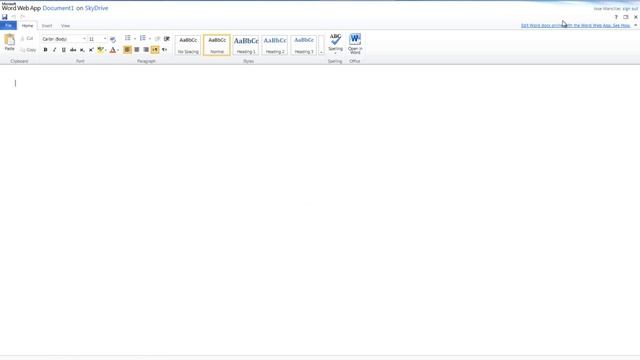Open the font color dropdown arrow

point(118,50)
